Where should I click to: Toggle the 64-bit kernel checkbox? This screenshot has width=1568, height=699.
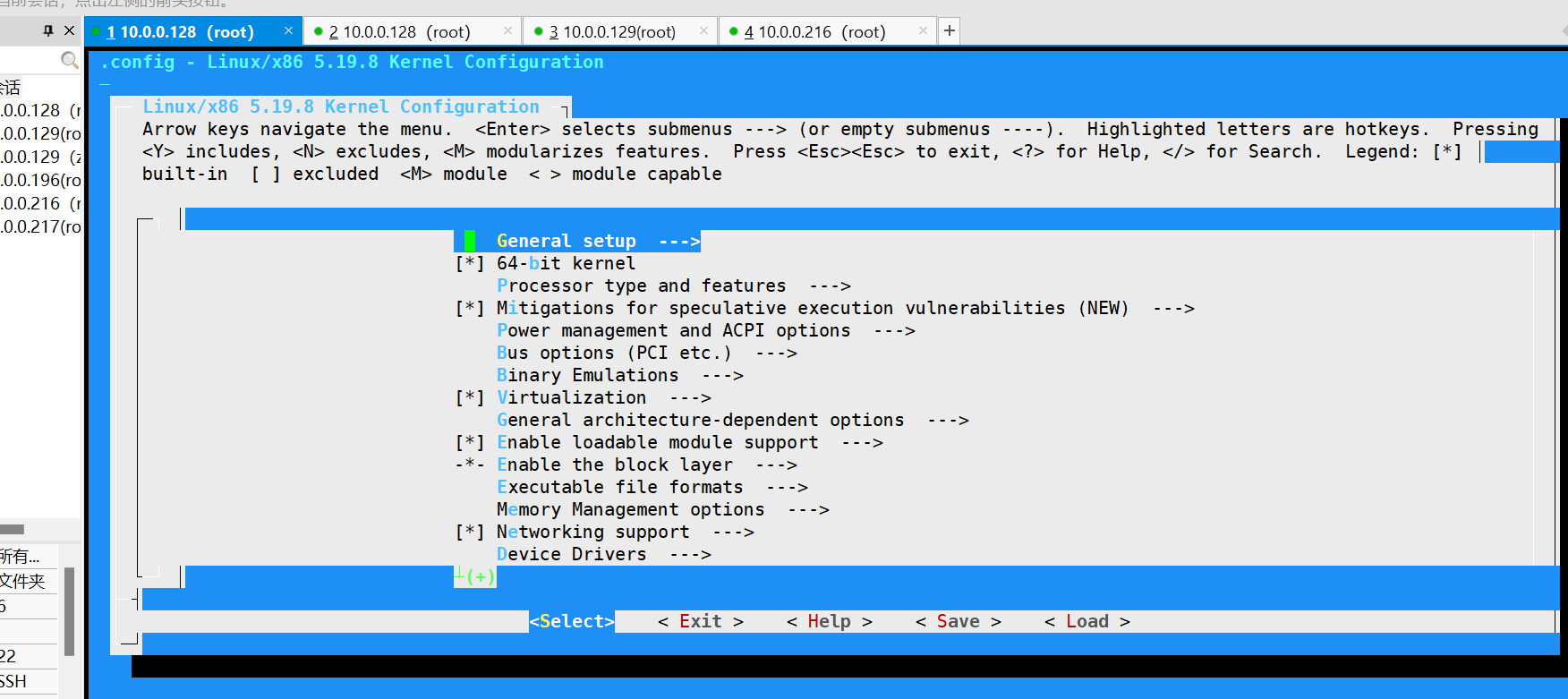click(x=470, y=263)
